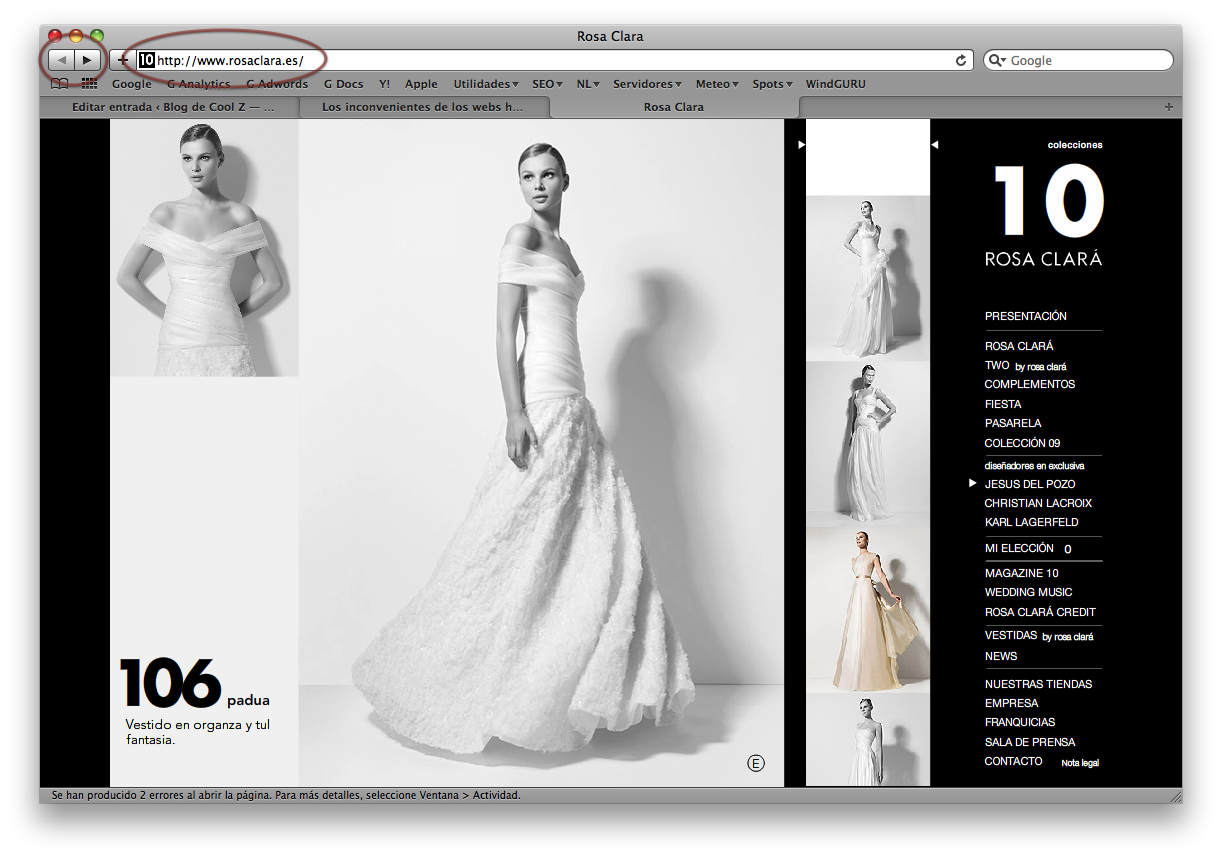Select the bottom partially visible dress thumbnail

tap(868, 740)
